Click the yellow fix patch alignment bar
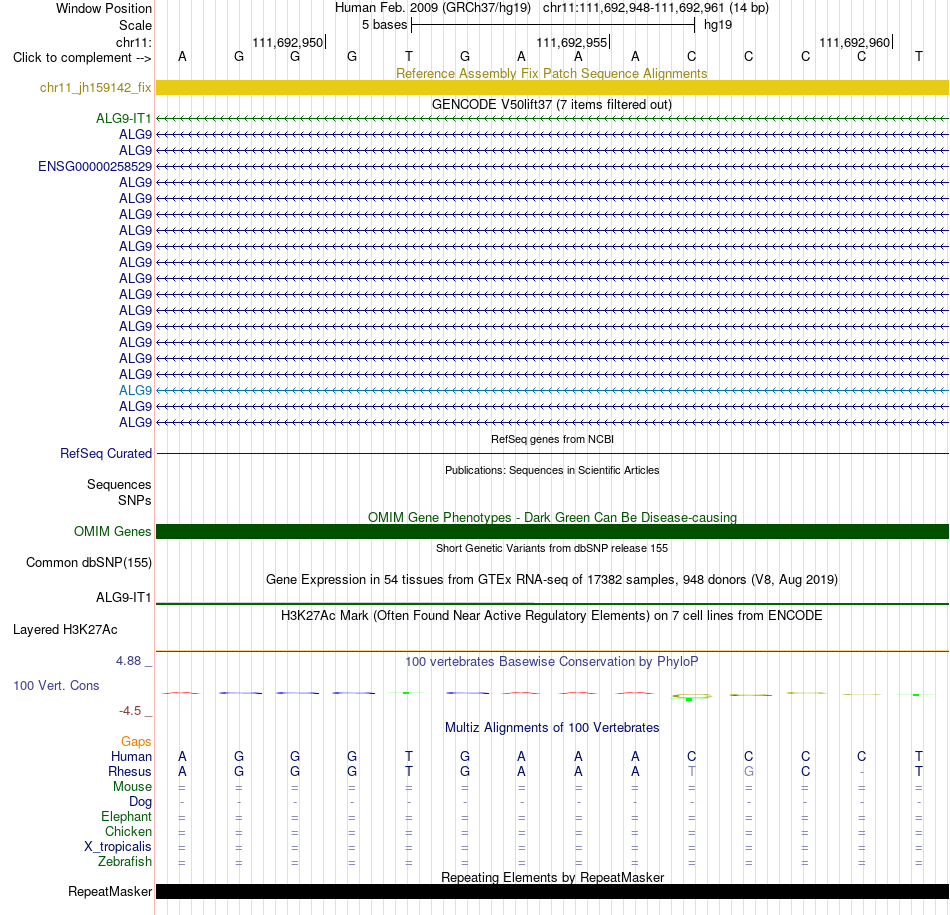The image size is (950, 915). point(552,88)
